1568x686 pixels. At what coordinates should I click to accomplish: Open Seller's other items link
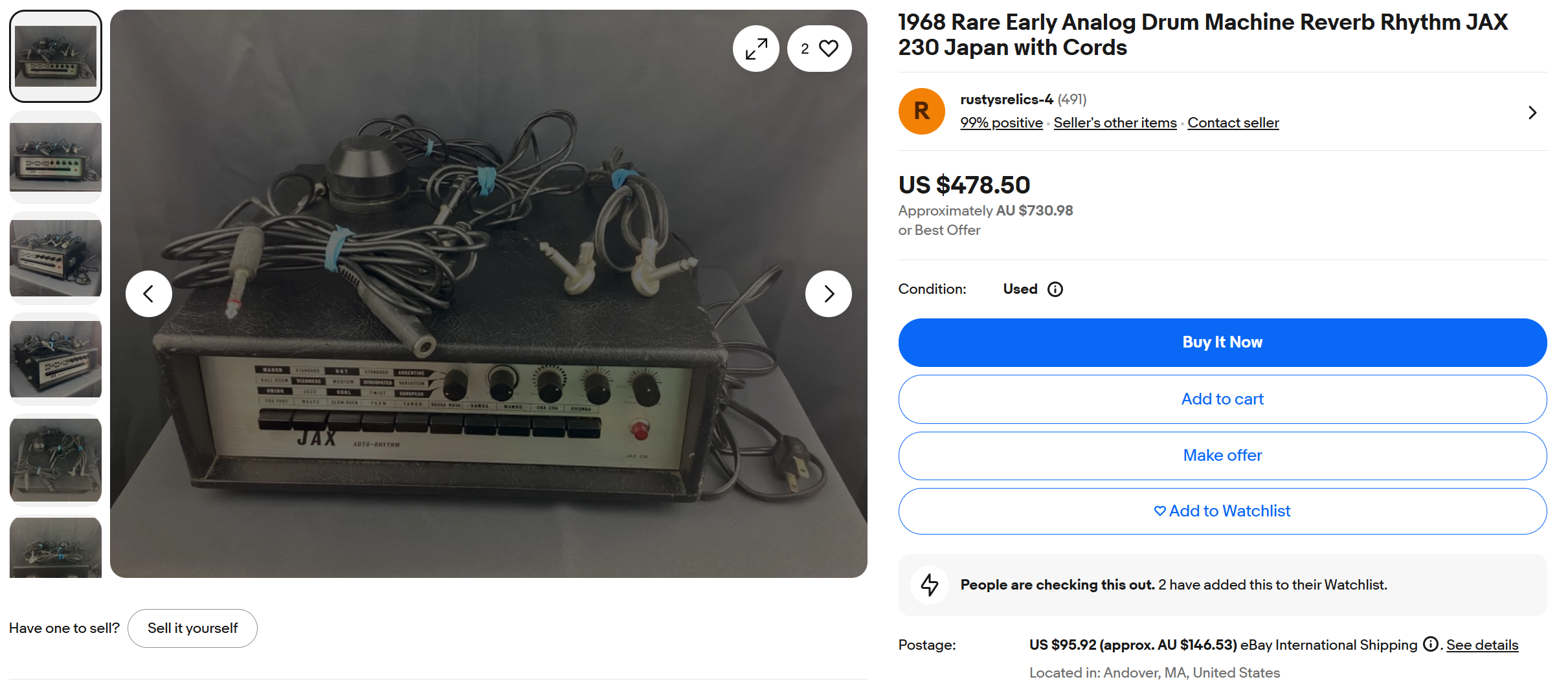(1115, 123)
